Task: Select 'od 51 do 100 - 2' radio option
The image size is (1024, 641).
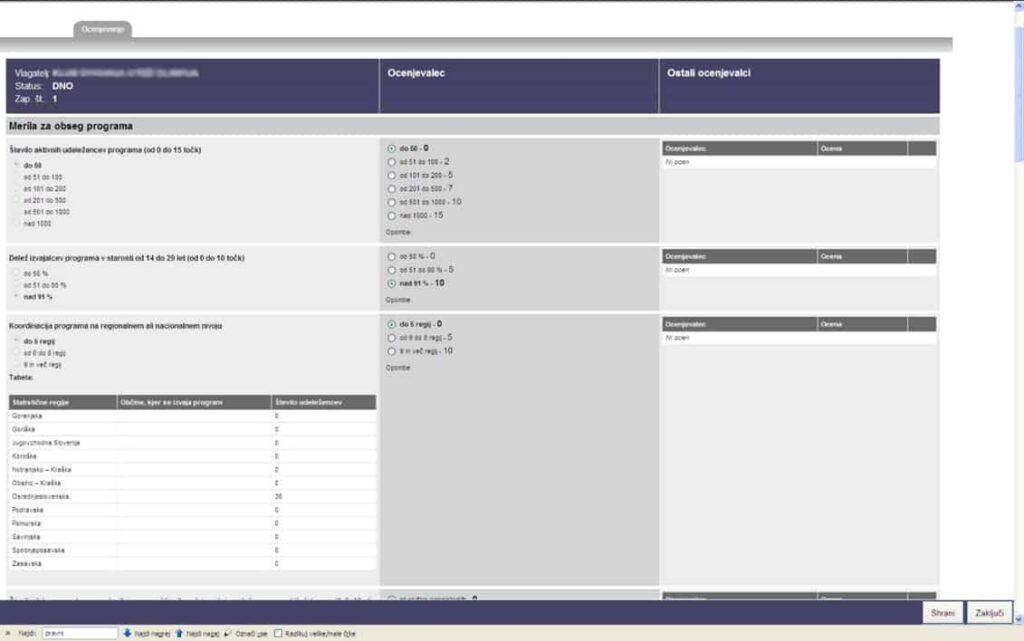Action: (x=391, y=161)
